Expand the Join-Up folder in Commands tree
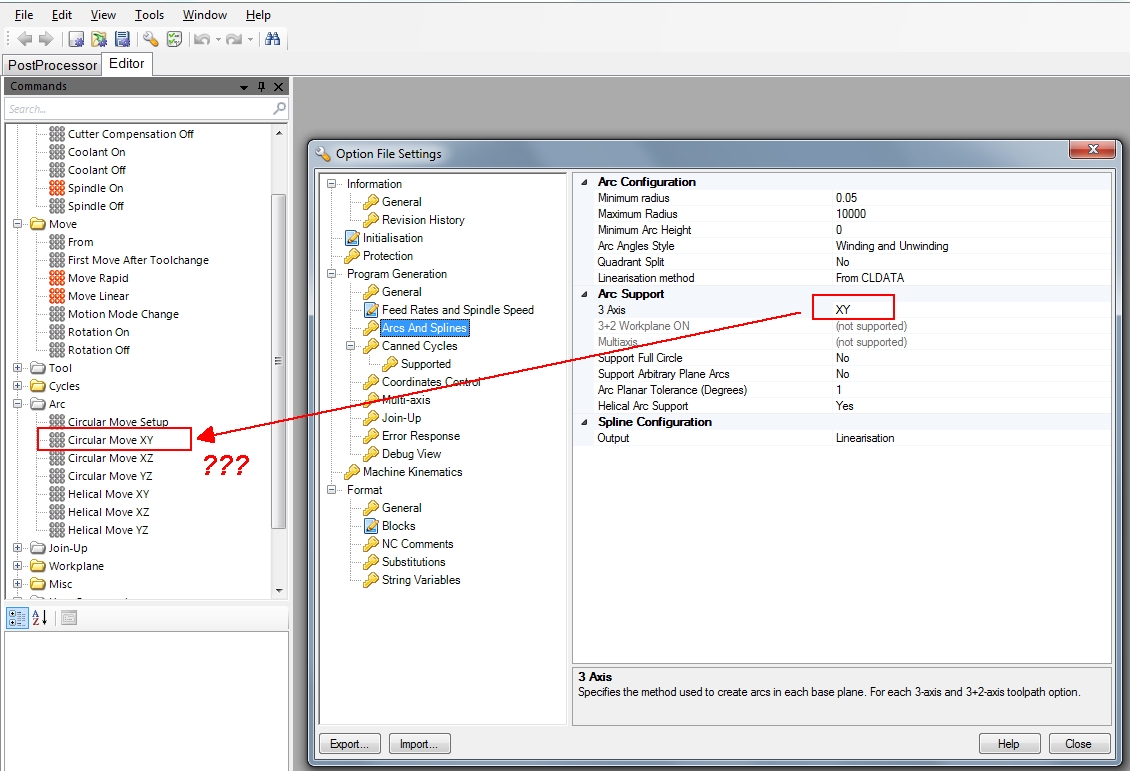This screenshot has width=1130, height=771. tap(17, 548)
